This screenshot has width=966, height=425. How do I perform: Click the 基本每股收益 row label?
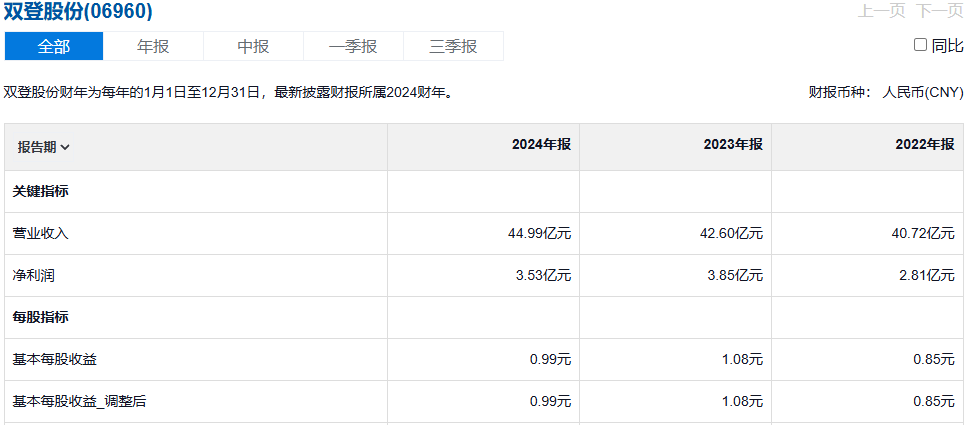tap(55, 359)
